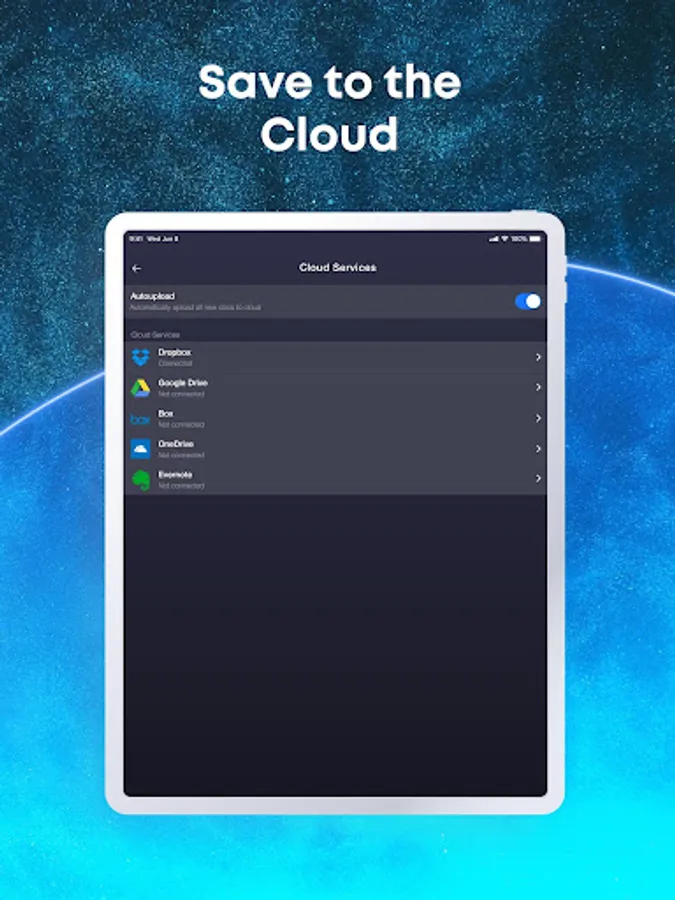Viewport: 675px width, 900px height.
Task: Click the cellular signal icon in status bar
Action: pos(494,239)
